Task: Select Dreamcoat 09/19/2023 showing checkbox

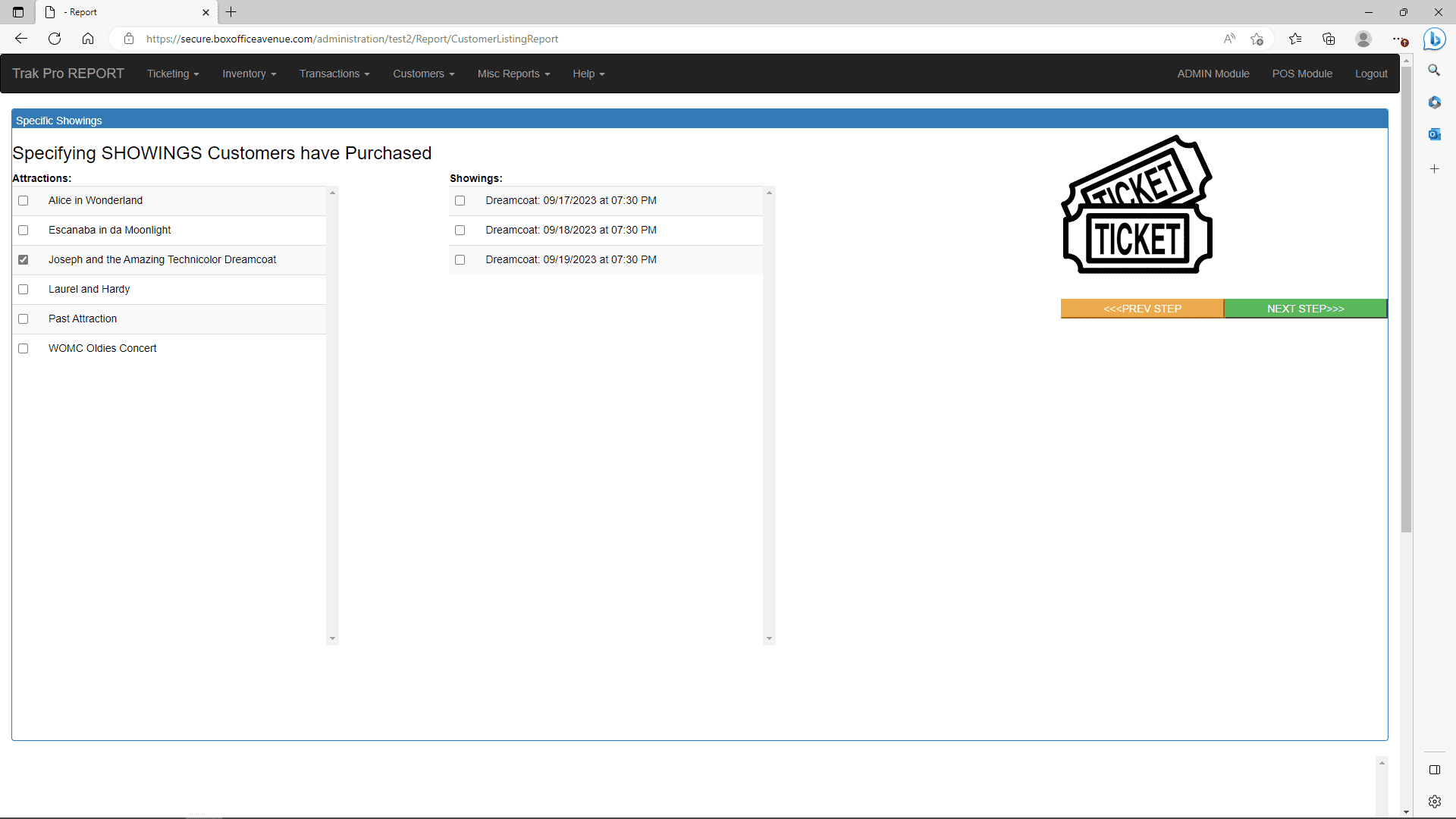Action: click(x=460, y=260)
